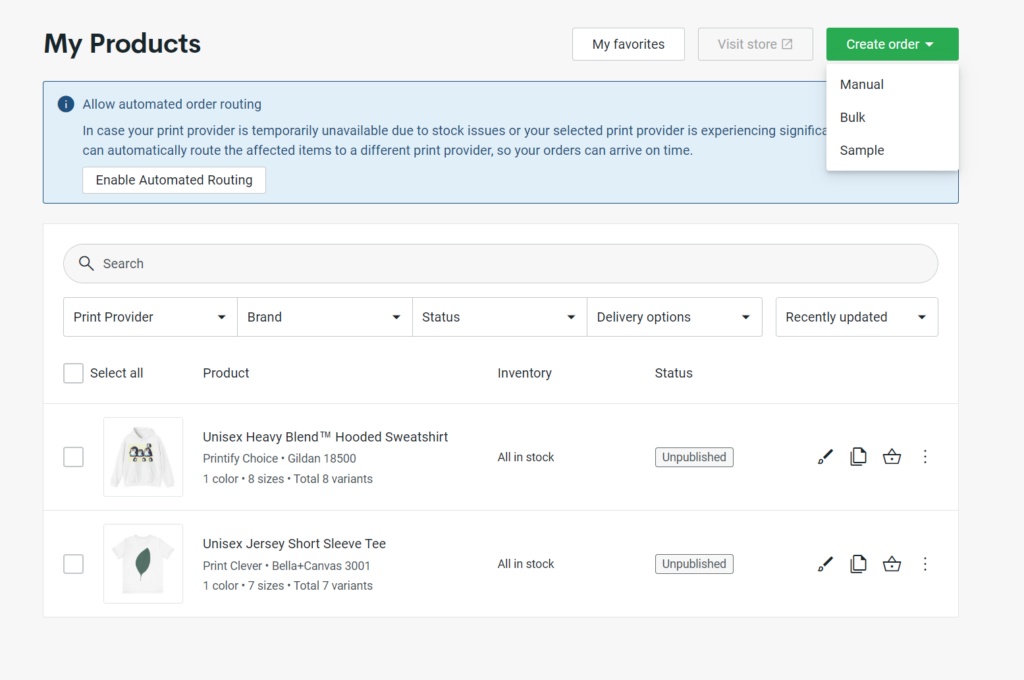This screenshot has width=1024, height=680.
Task: Open the edit pencil for Heavy Blend Hooded Sweatshirt
Action: click(x=825, y=456)
